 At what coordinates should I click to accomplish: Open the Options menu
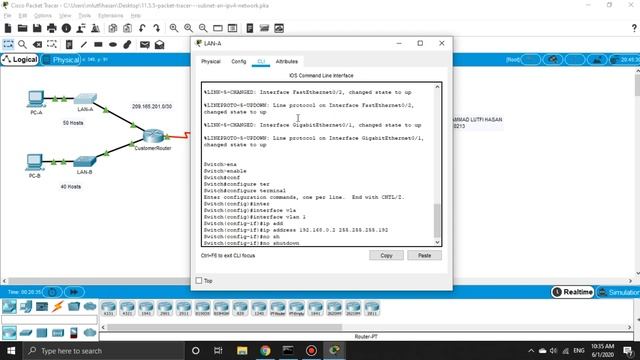(42, 16)
